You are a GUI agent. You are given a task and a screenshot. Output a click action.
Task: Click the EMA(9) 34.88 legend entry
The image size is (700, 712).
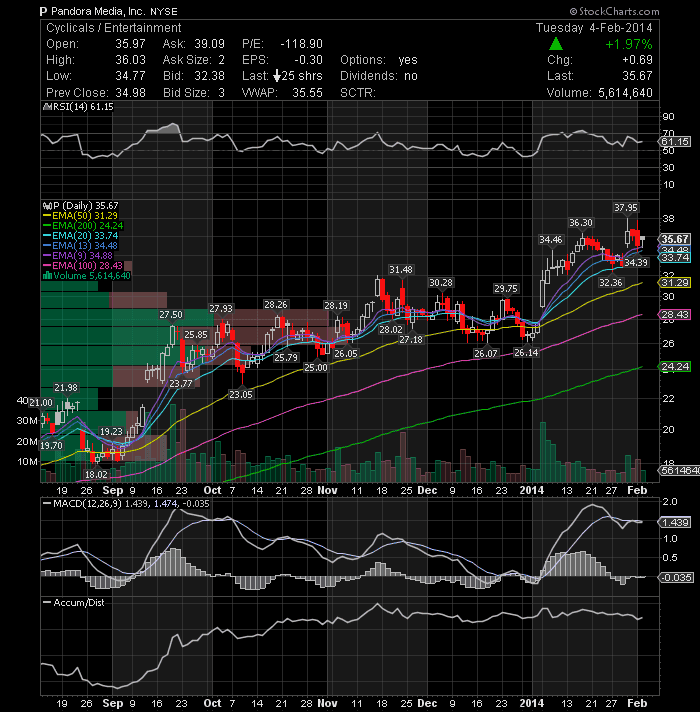tap(78, 256)
